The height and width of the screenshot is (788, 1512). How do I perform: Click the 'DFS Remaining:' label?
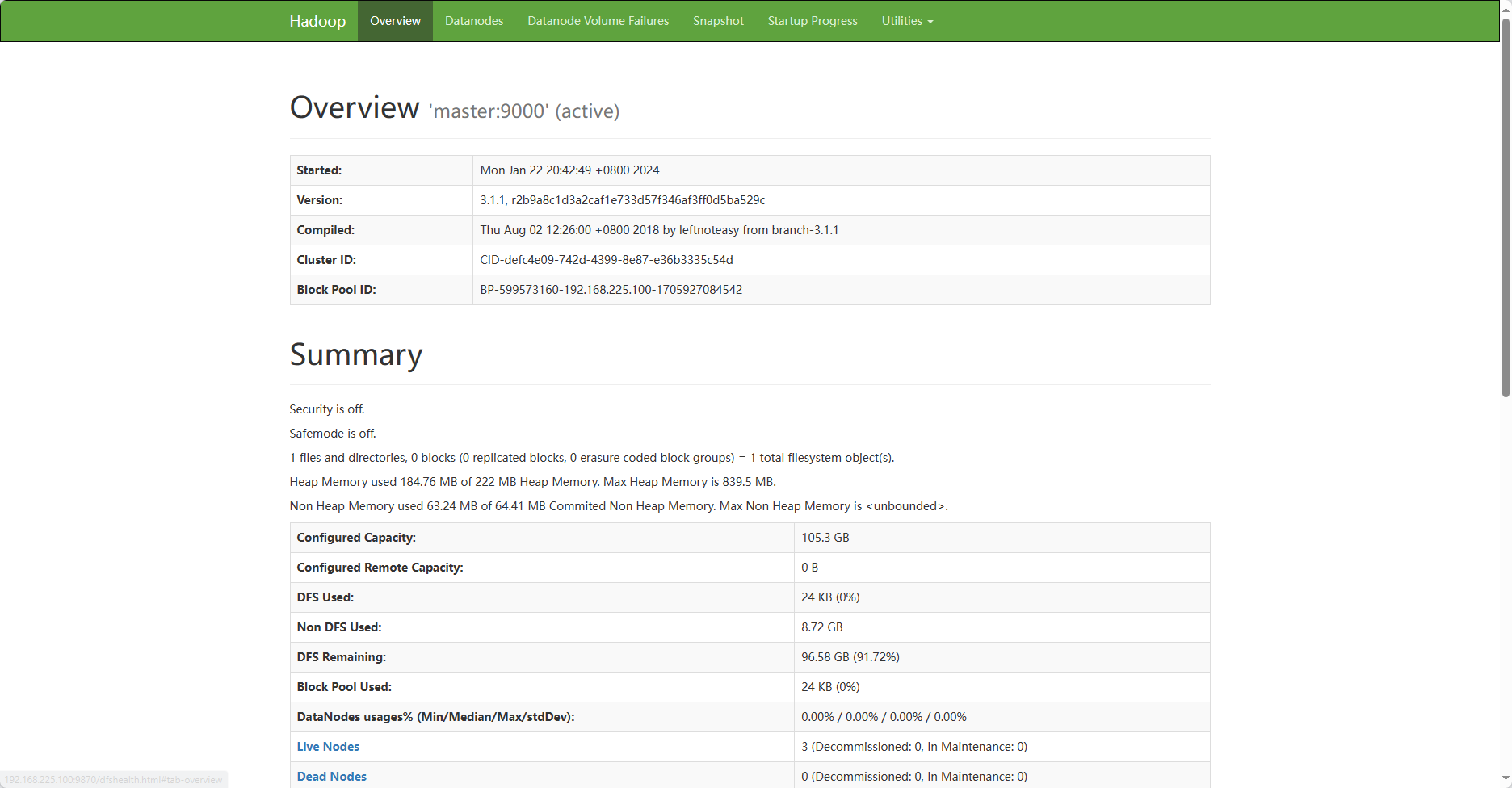pyautogui.click(x=341, y=657)
